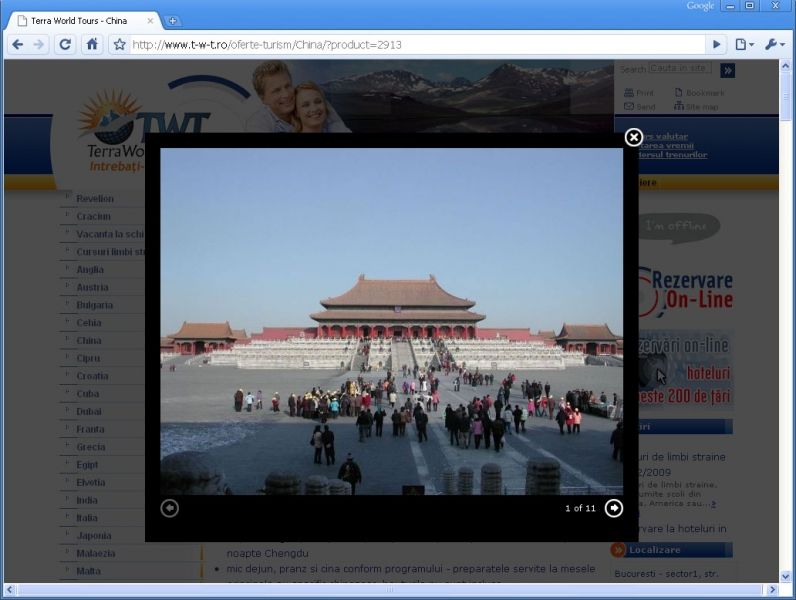Bookmark this page with the star
The image size is (796, 600).
click(x=119, y=44)
